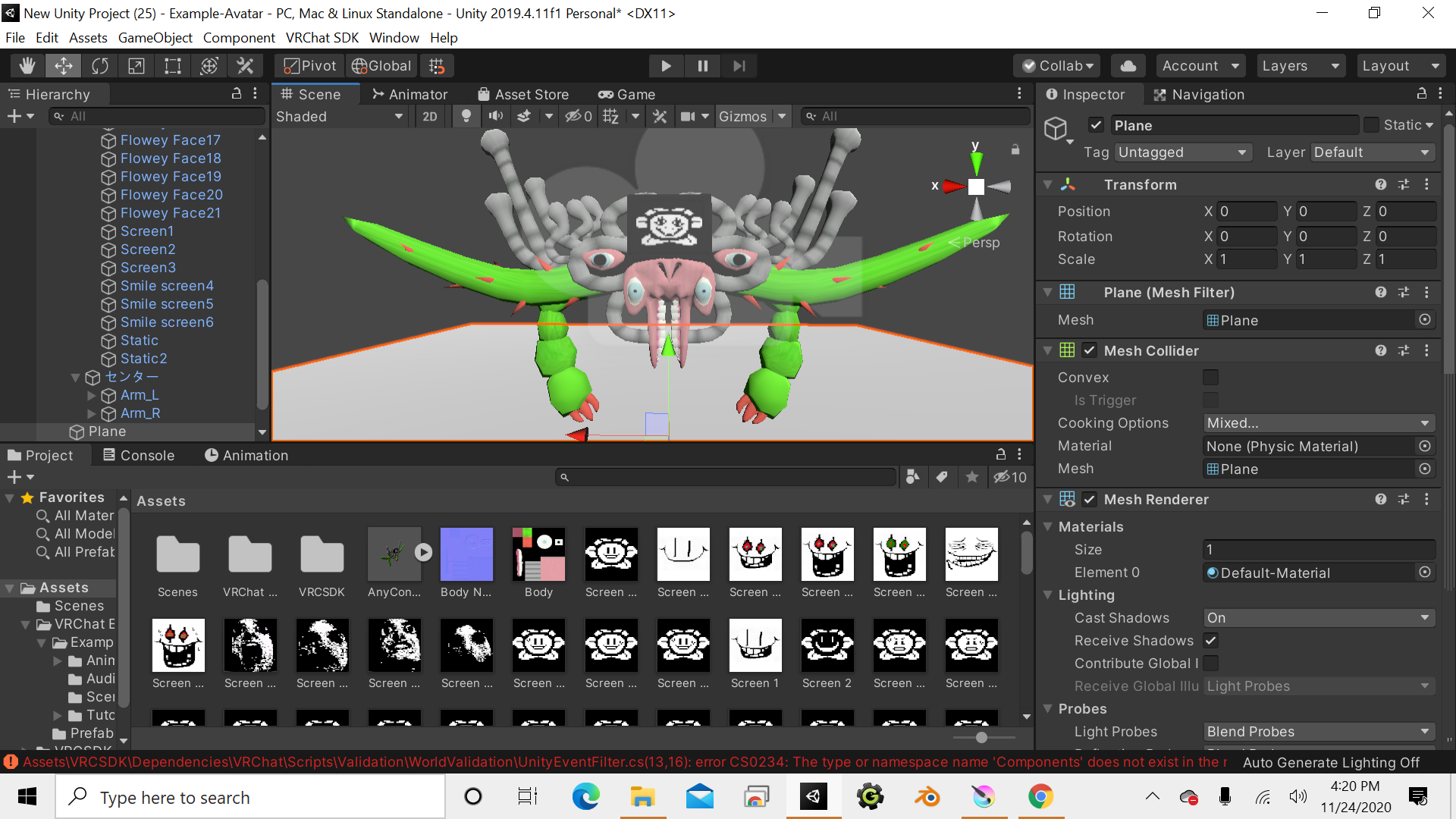Switch to the Animator tab
This screenshot has height=819, width=1456.
pos(410,94)
